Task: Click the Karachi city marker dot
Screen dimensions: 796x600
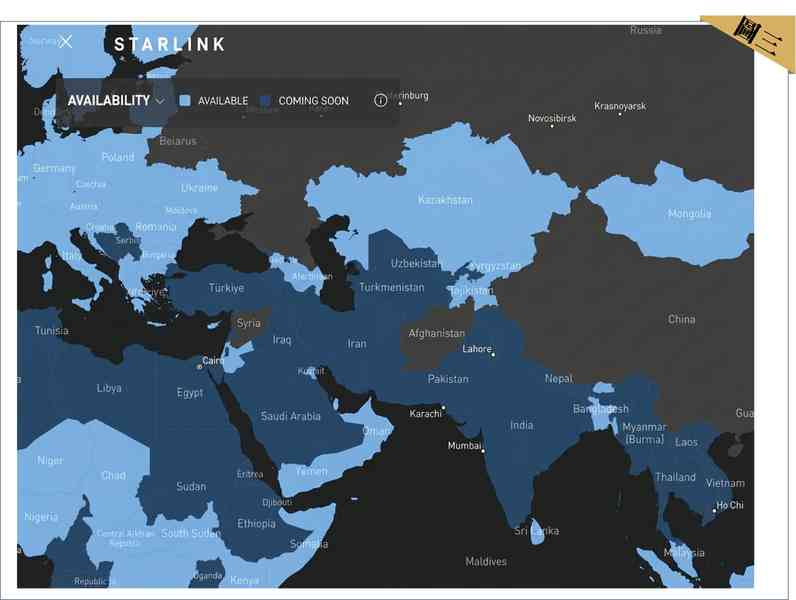Action: [x=443, y=407]
